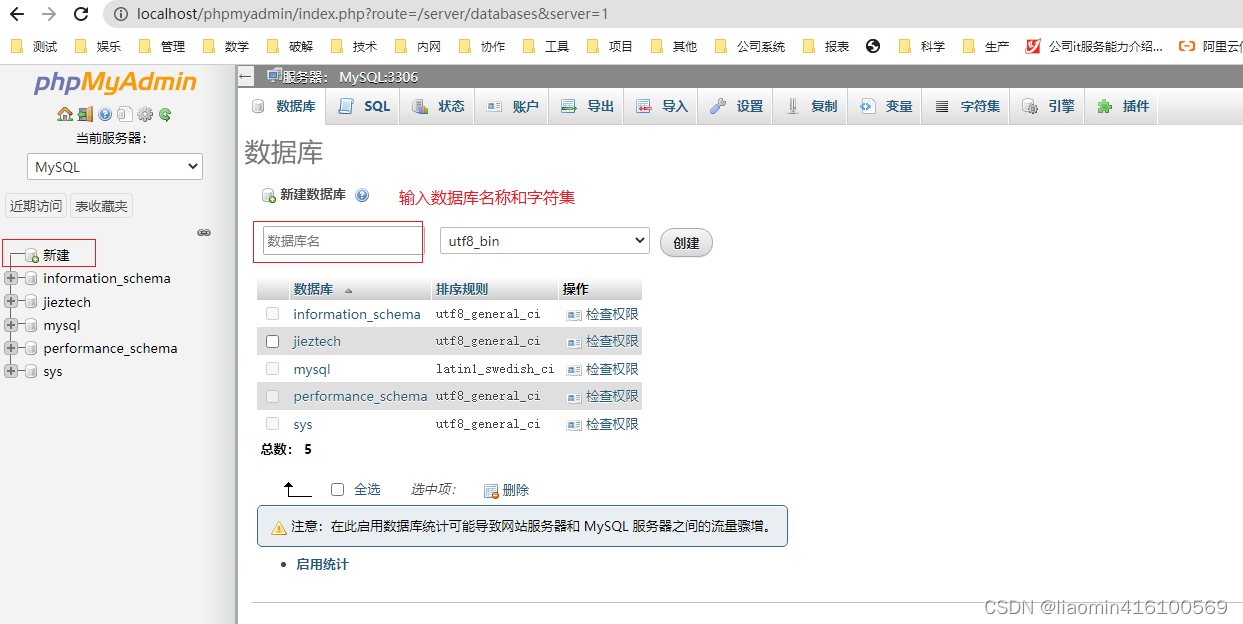Open the SQL tab
Screen dimensions: 1243x624
[x=364, y=106]
